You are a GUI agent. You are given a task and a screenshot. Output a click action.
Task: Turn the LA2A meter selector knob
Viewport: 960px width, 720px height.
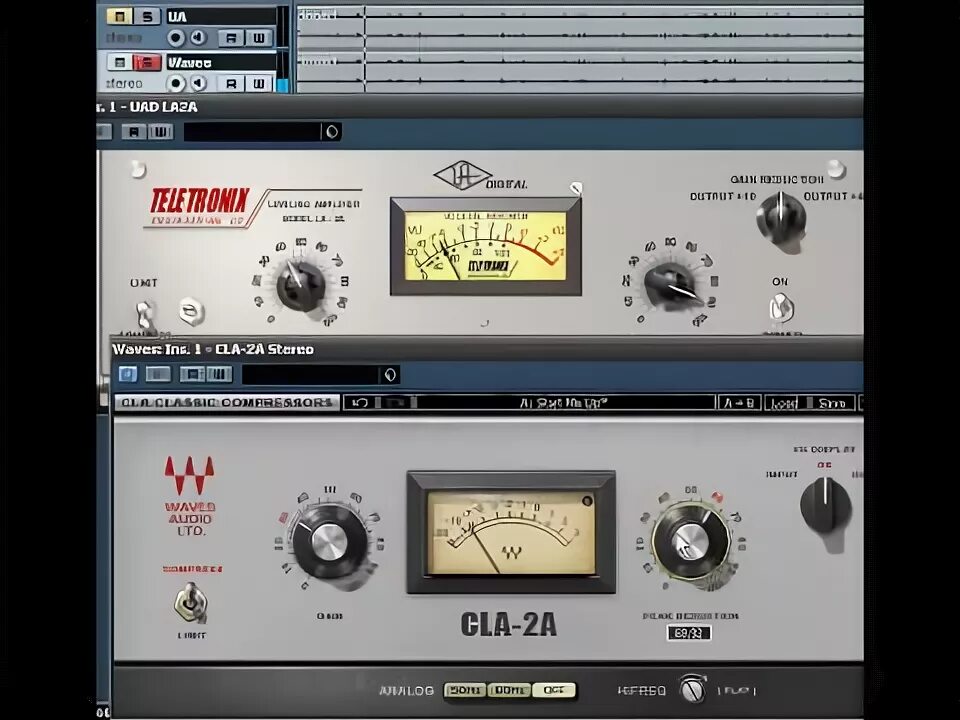781,220
